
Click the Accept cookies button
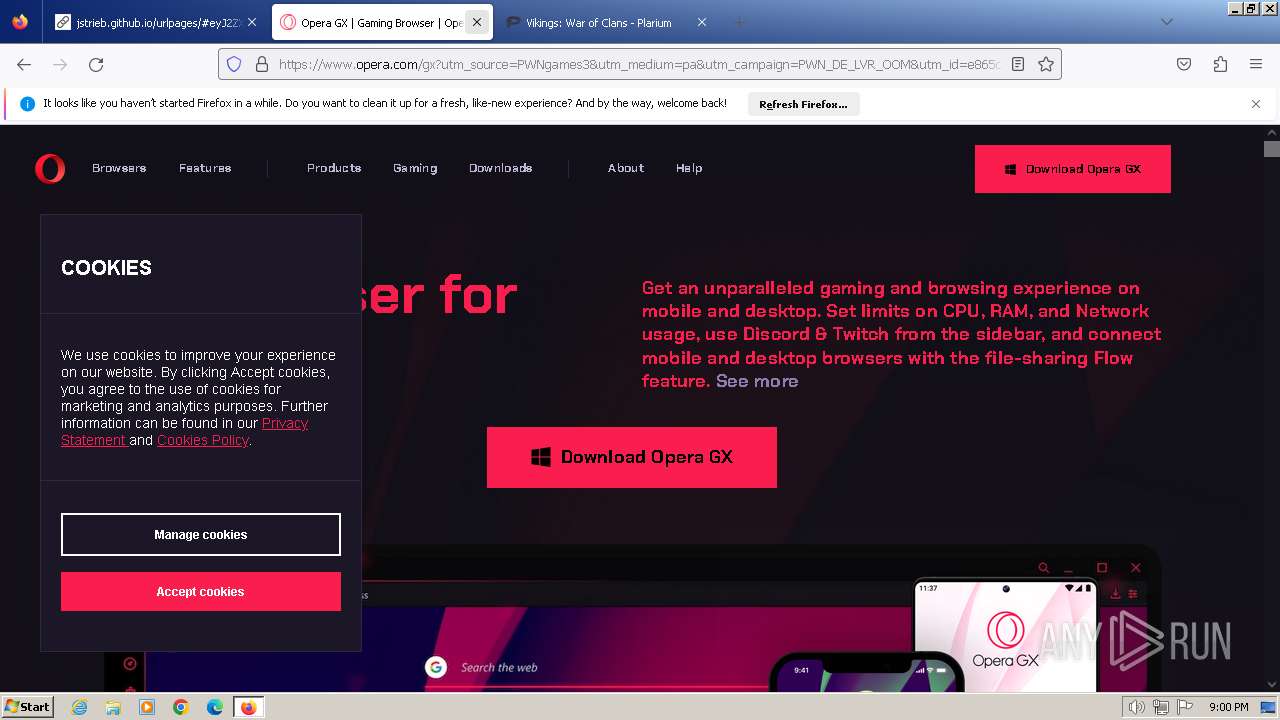(201, 591)
